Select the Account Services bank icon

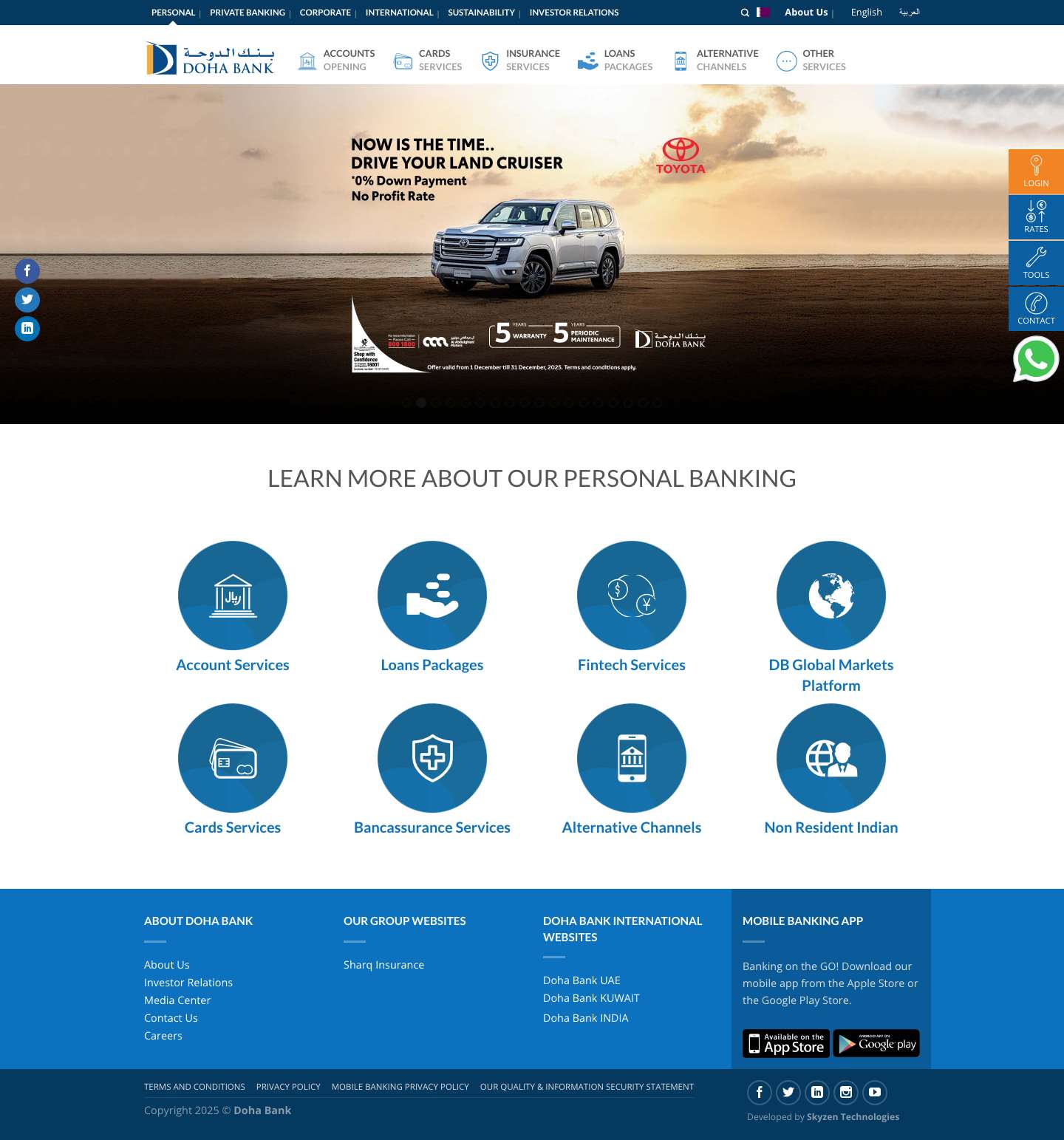[232, 595]
